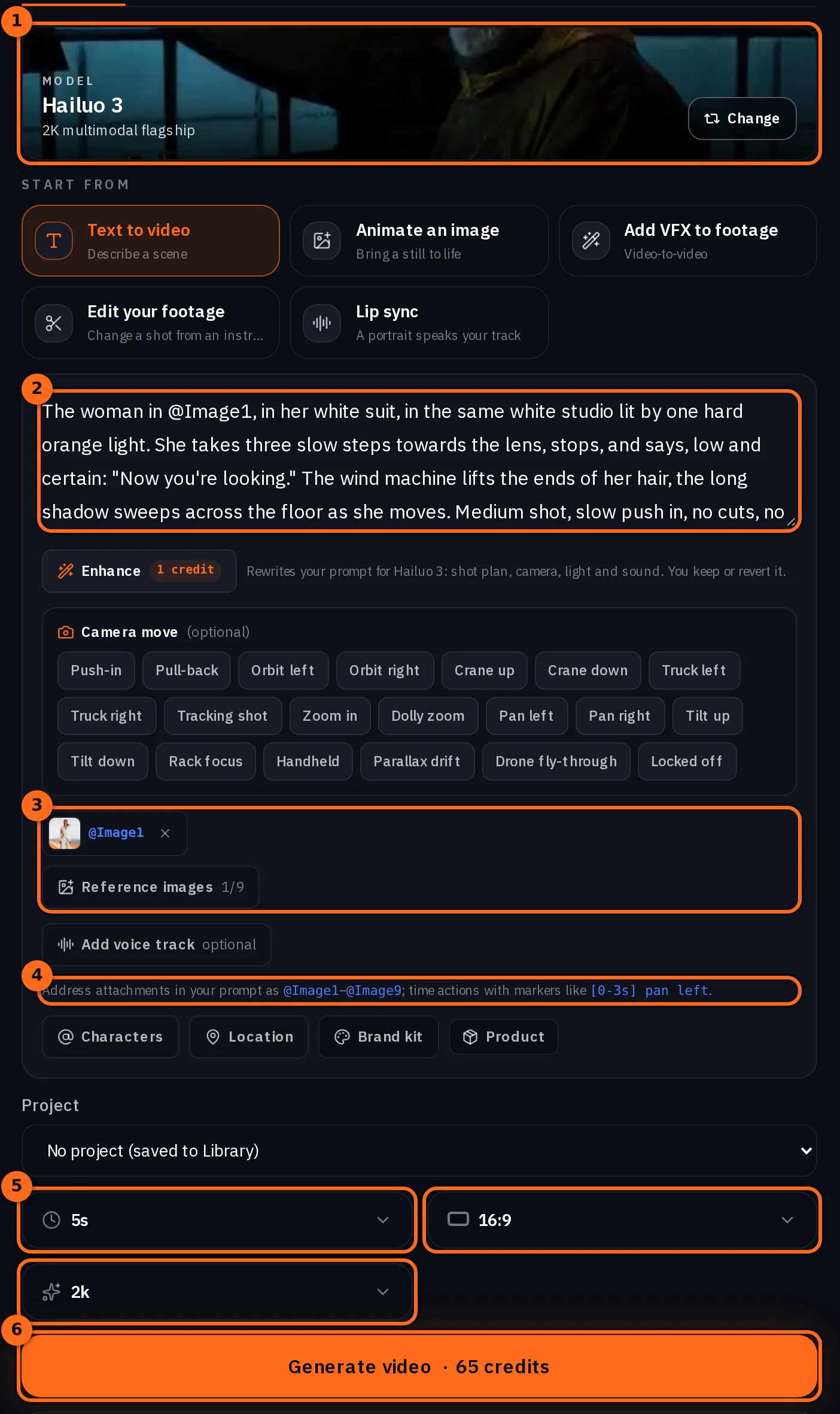Click the Reference images add-image icon
The image size is (840, 1414).
66,887
